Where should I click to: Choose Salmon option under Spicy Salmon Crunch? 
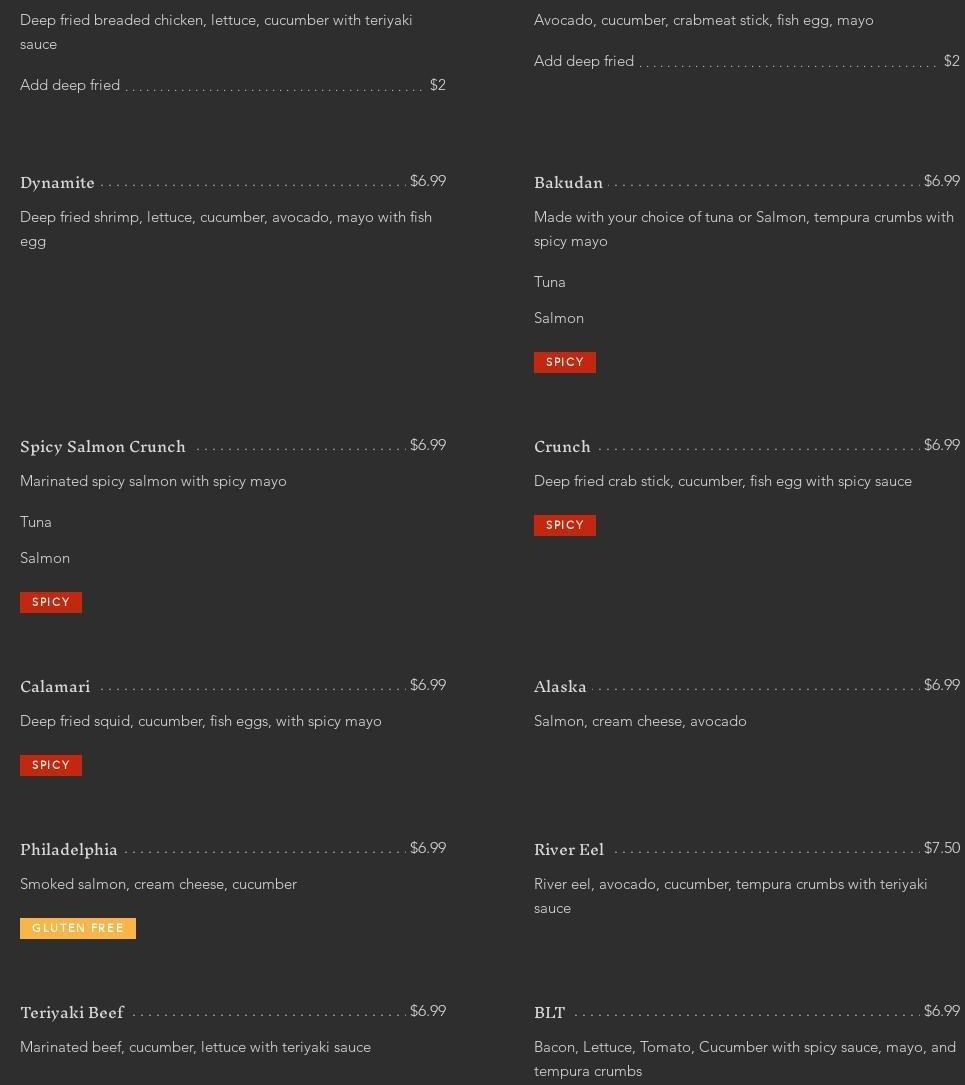(45, 558)
